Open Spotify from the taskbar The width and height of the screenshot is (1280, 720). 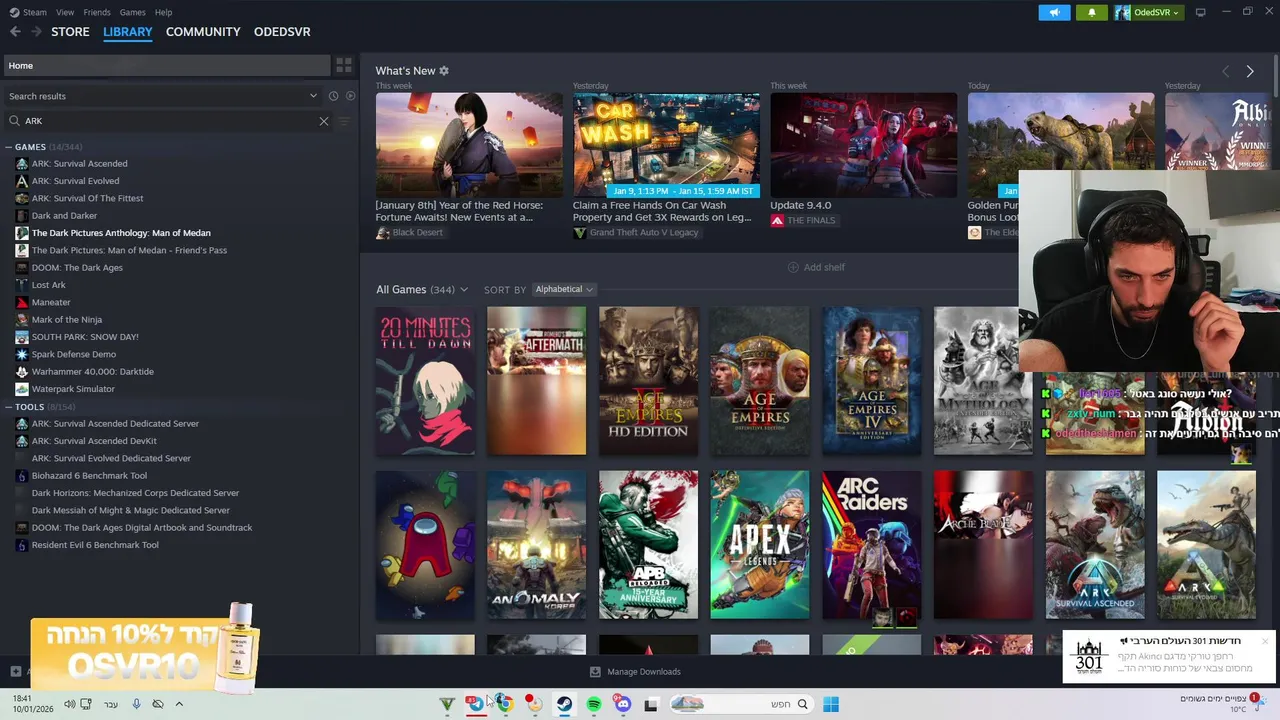coord(594,704)
